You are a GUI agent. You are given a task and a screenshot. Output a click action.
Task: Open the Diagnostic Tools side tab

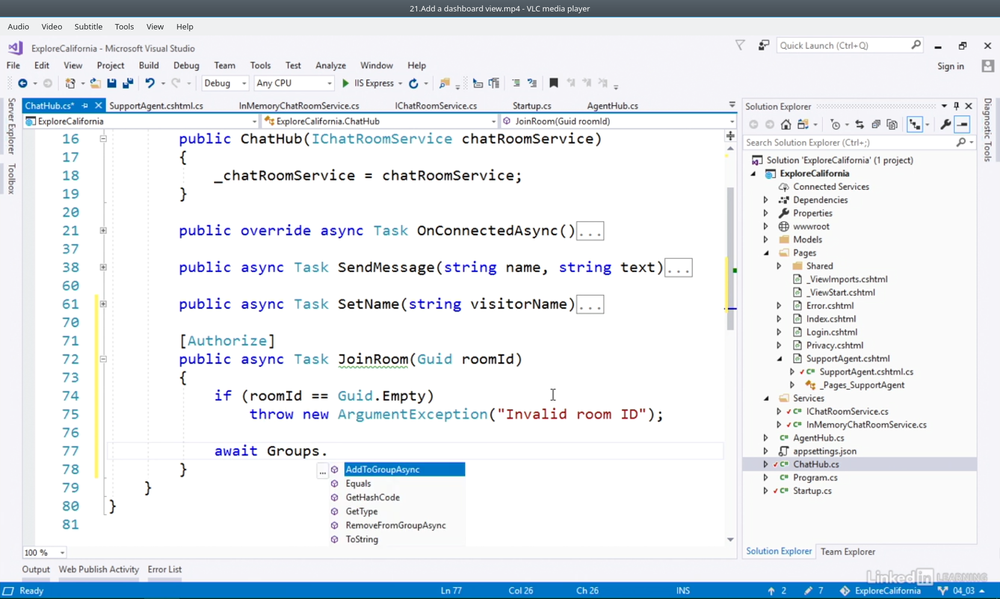click(987, 129)
